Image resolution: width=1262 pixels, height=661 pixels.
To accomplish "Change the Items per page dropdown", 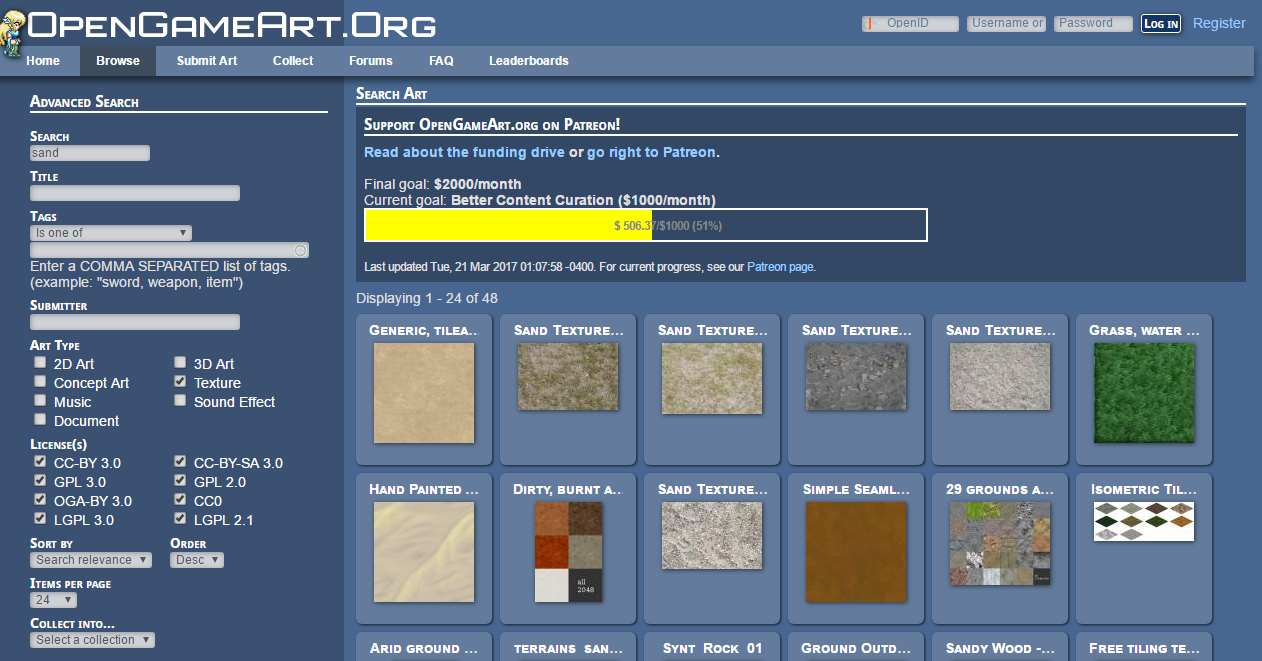I will (53, 600).
